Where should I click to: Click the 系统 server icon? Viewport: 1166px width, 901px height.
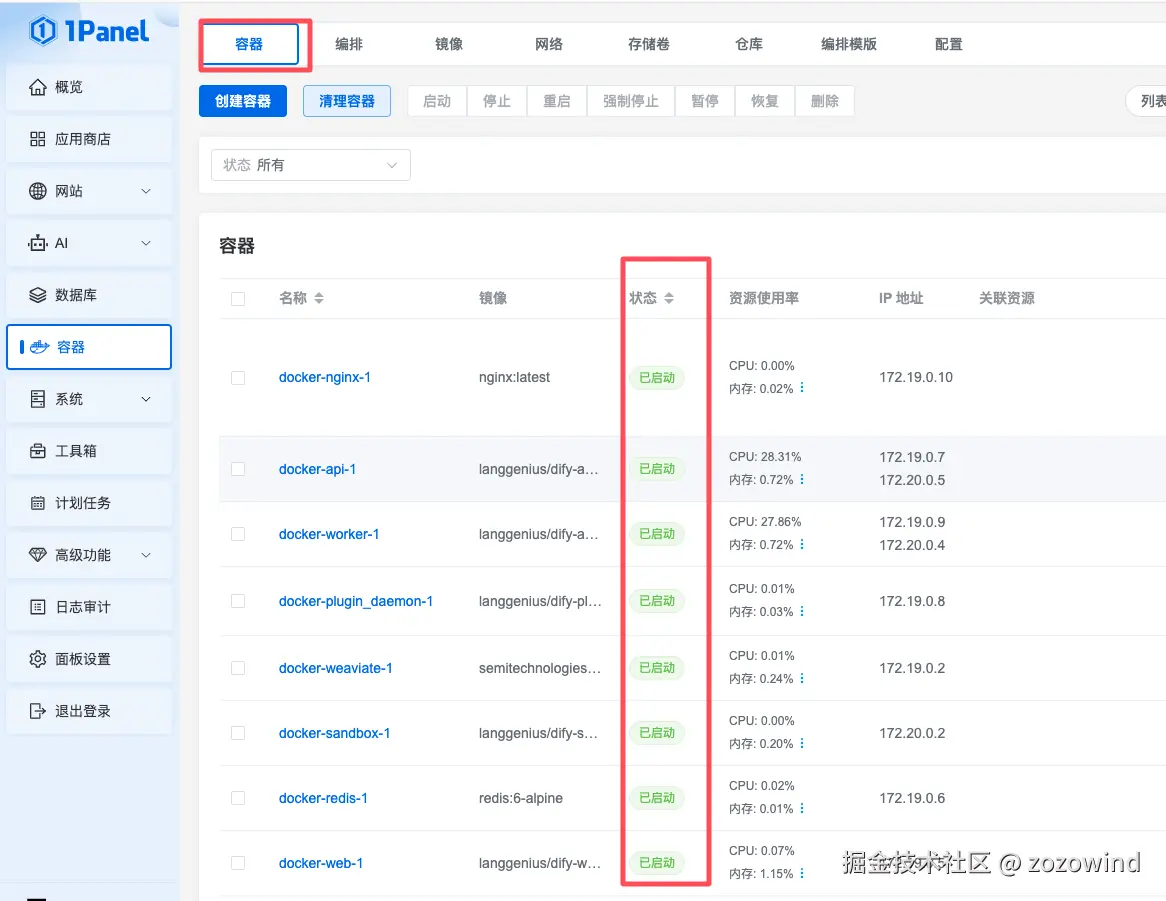coord(37,399)
